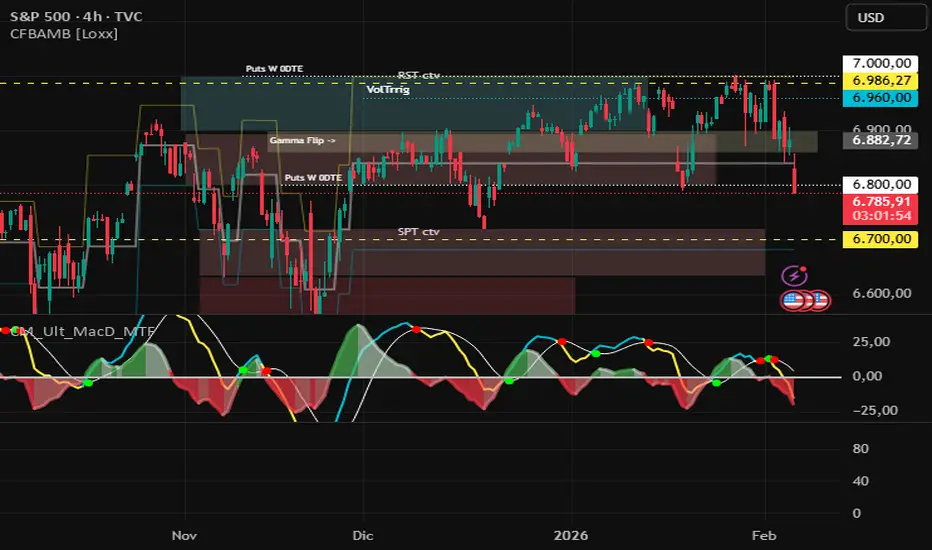932x550 pixels.
Task: Click the 25,00 MACD scale value
Action: coord(871,342)
